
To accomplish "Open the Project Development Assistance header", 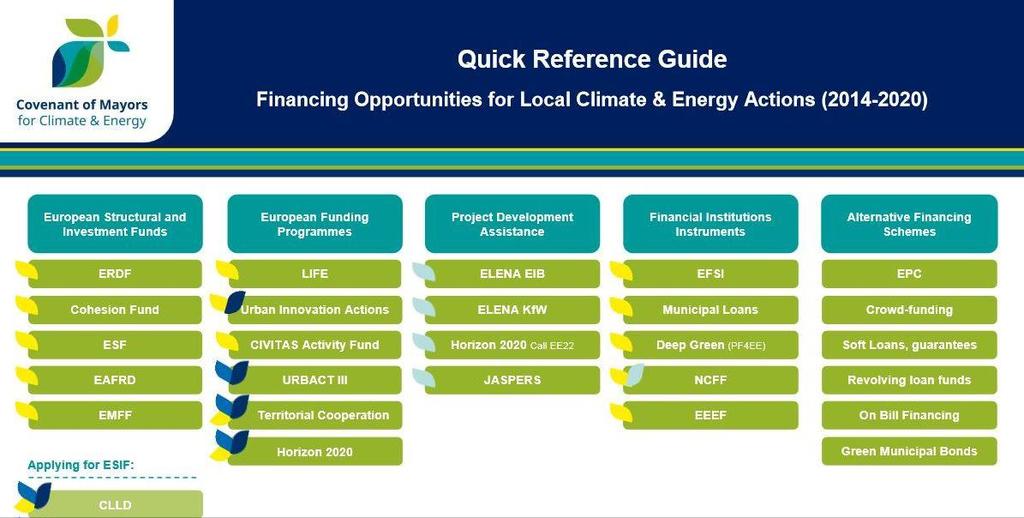I will [x=512, y=224].
